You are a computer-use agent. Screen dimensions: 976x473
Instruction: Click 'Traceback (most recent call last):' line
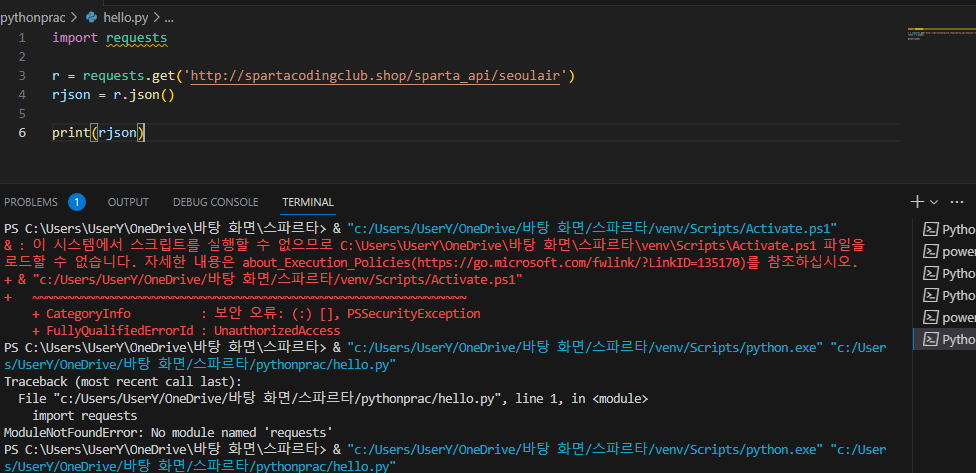[x=123, y=382]
